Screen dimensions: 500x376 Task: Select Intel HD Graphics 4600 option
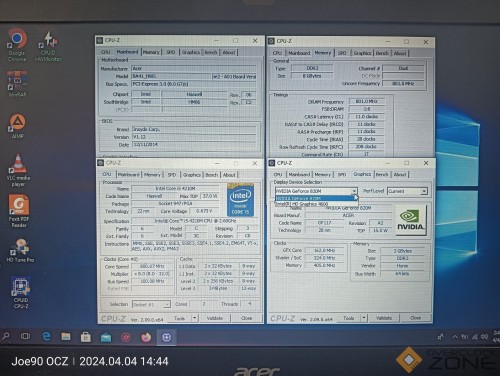[302, 204]
